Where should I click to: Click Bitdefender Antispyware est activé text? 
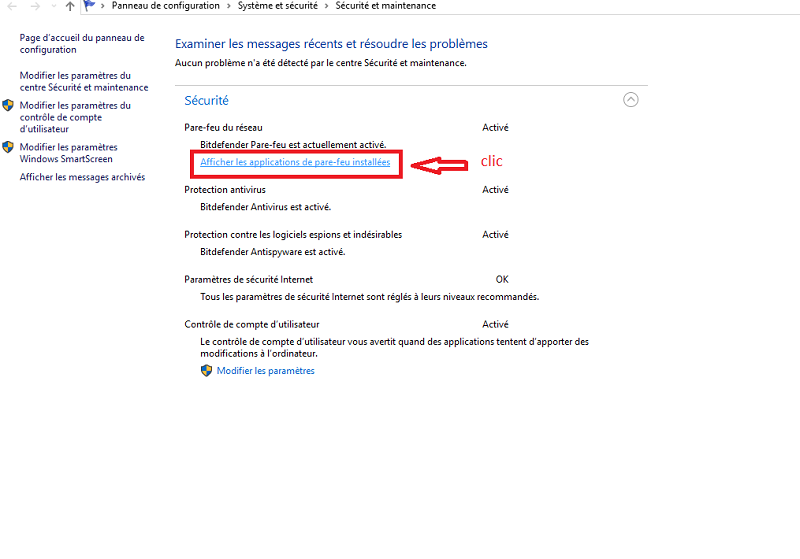coord(272,252)
